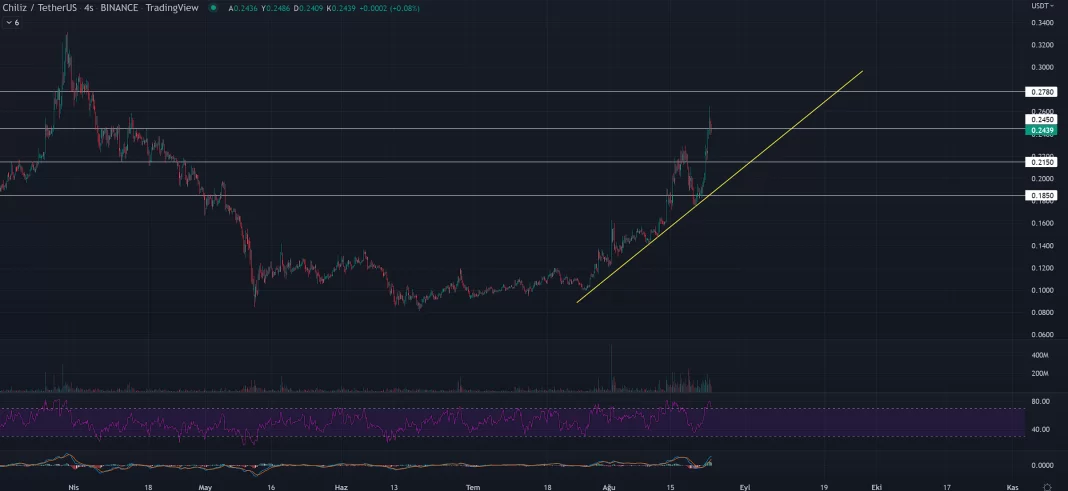
Task: Expand the collapsed indicators legend showing 6
Action: point(12,22)
